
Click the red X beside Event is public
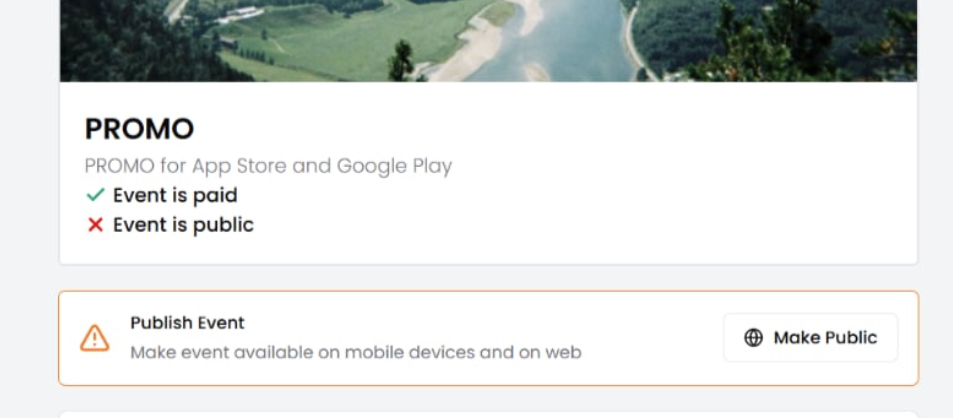(95, 225)
